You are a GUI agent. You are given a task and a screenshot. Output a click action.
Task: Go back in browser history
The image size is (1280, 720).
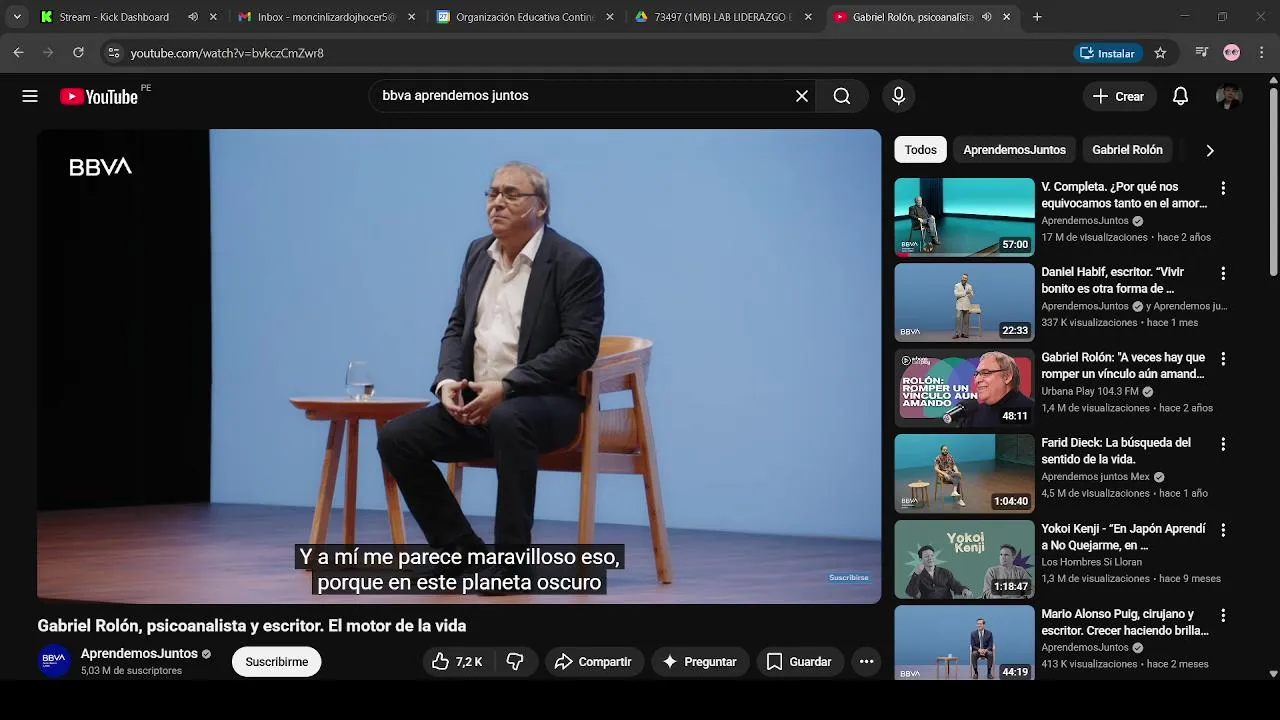pos(18,53)
